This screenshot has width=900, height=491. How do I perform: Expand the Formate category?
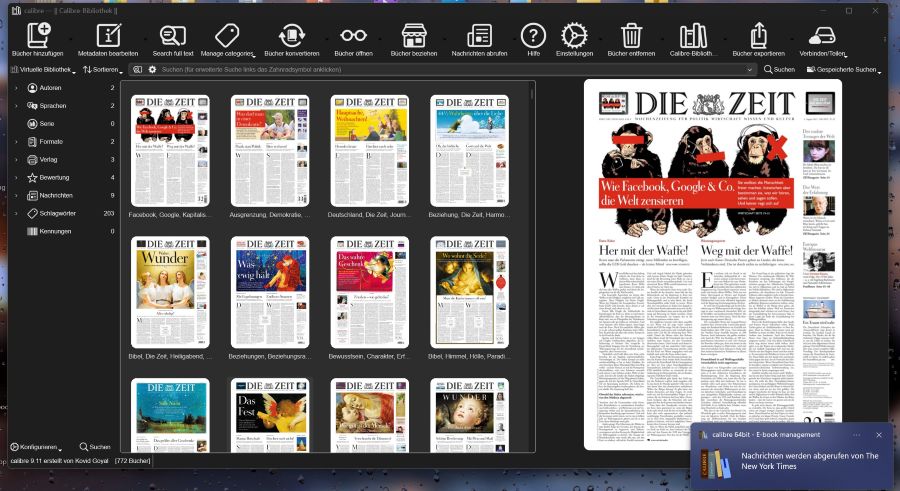(x=16, y=141)
